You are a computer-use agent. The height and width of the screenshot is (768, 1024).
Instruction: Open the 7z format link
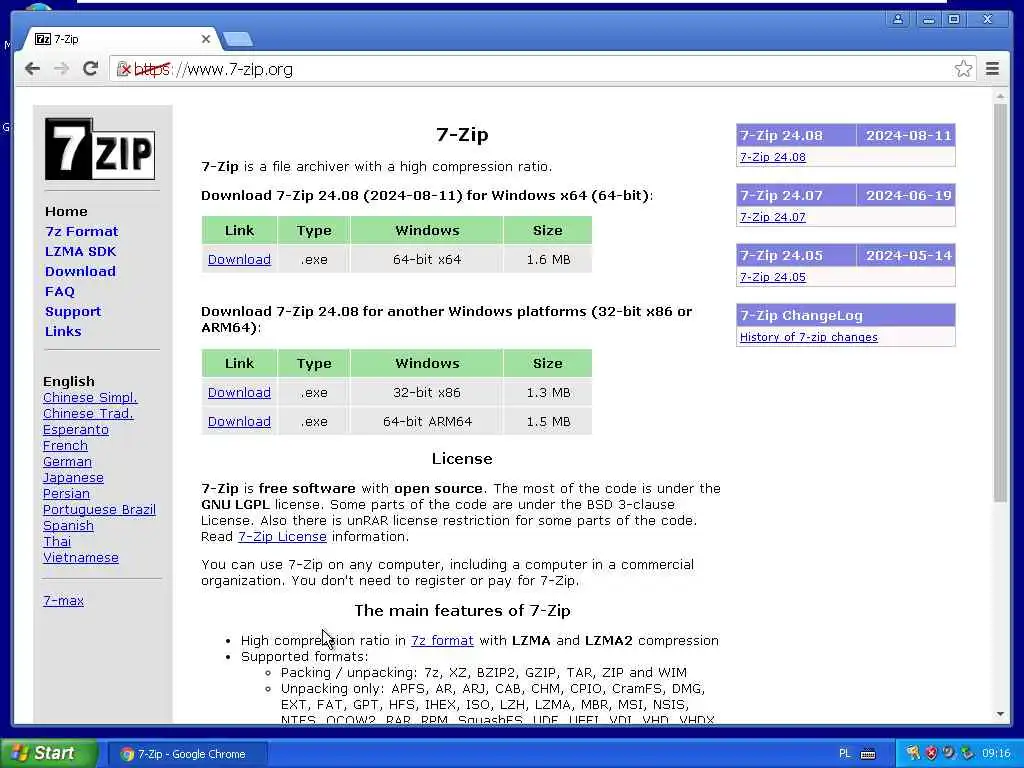442,641
